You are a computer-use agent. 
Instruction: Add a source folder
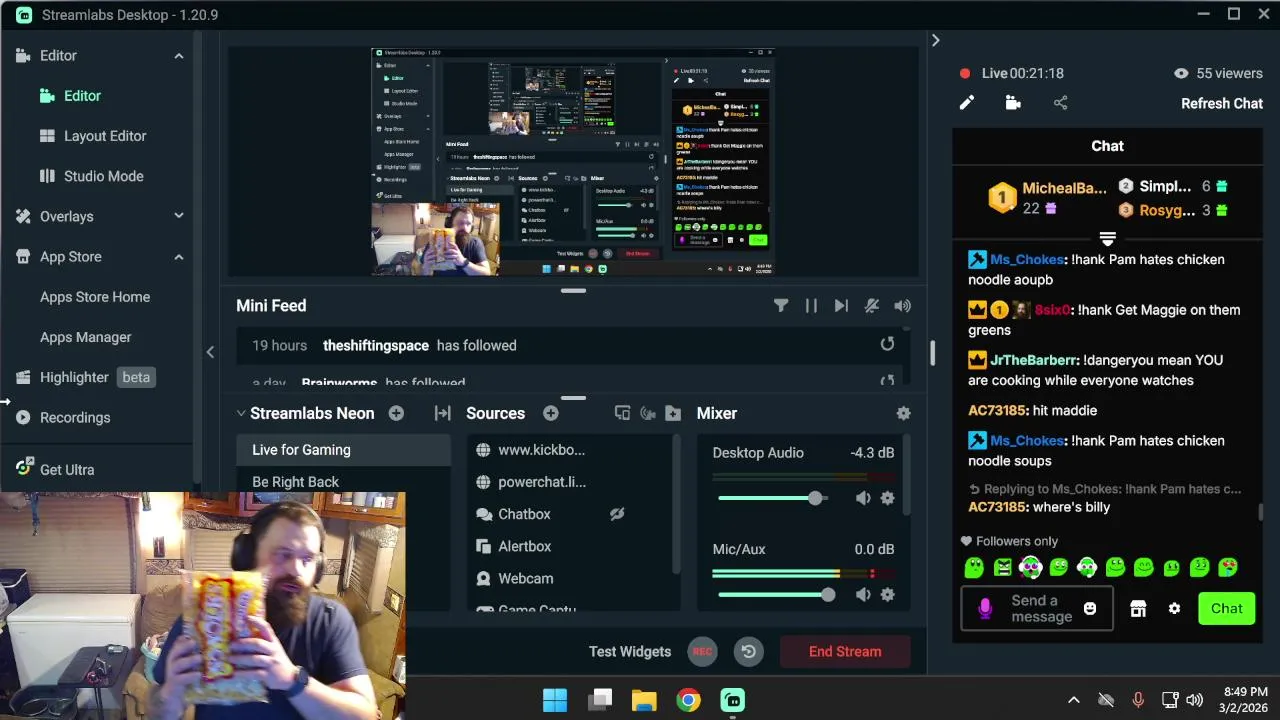[673, 413]
